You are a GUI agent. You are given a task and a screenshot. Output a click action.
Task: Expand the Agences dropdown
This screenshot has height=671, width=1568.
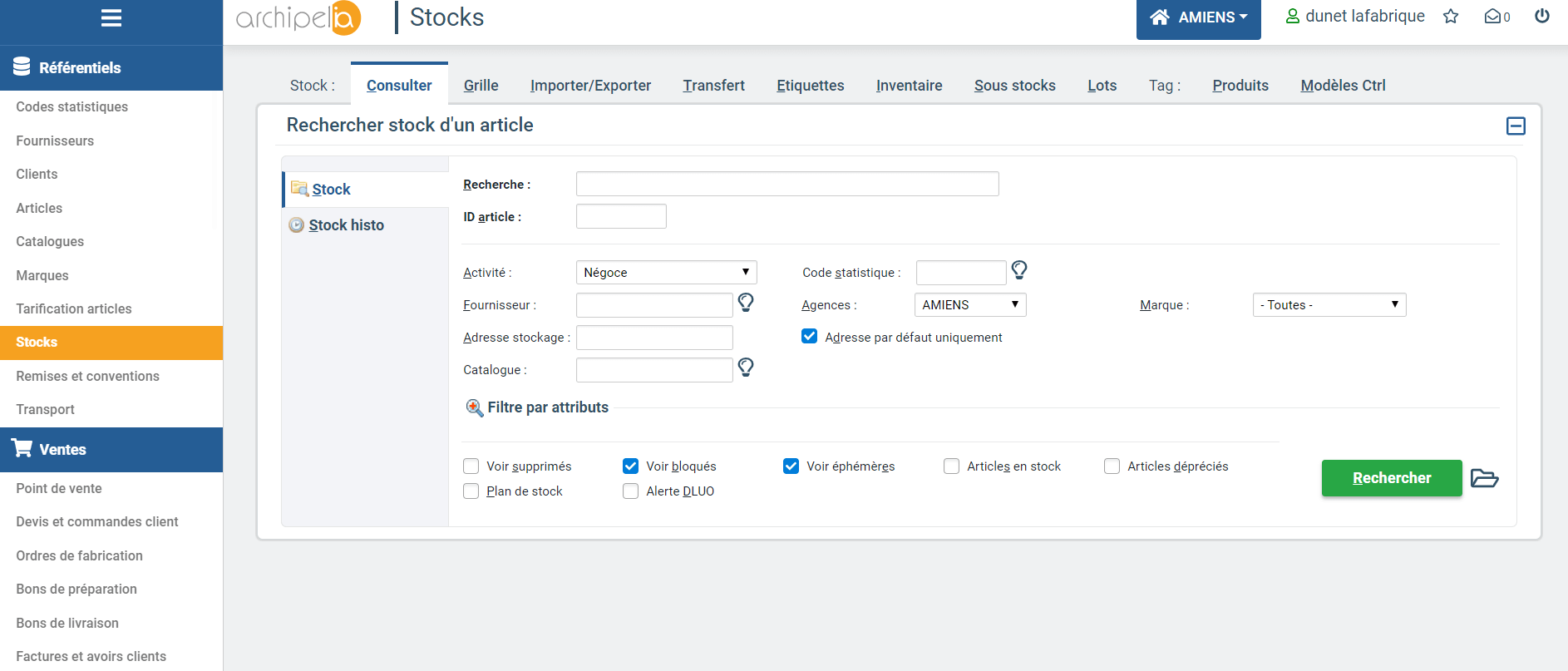(970, 305)
